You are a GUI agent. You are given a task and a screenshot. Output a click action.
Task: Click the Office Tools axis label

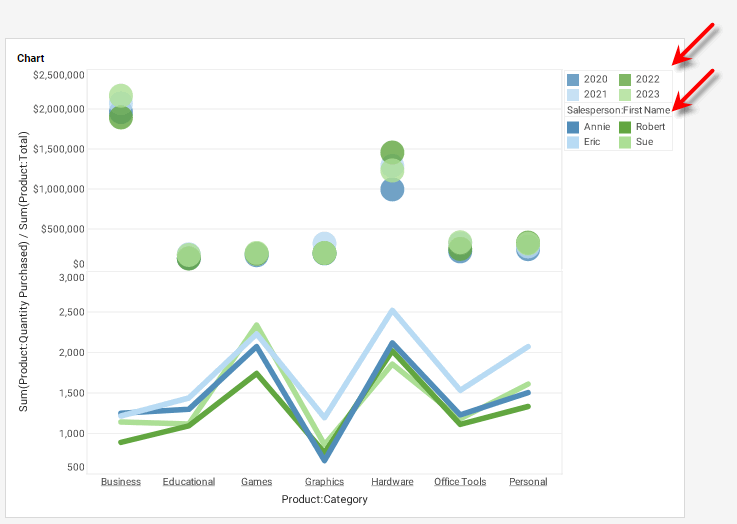point(460,482)
